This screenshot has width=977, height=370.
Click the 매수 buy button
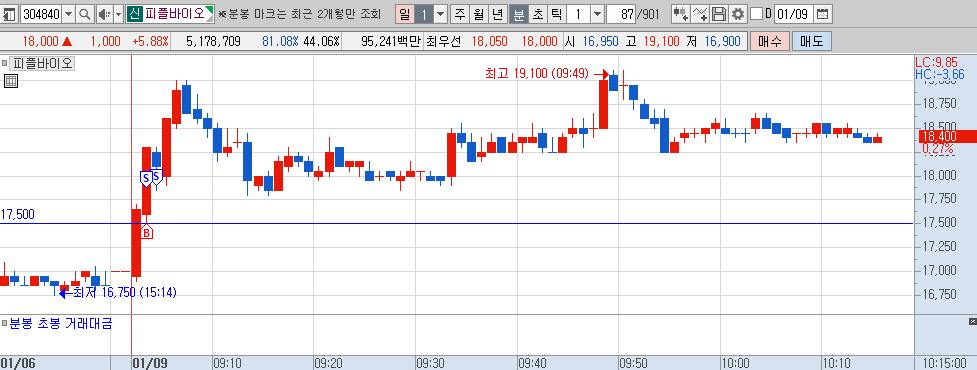(770, 42)
